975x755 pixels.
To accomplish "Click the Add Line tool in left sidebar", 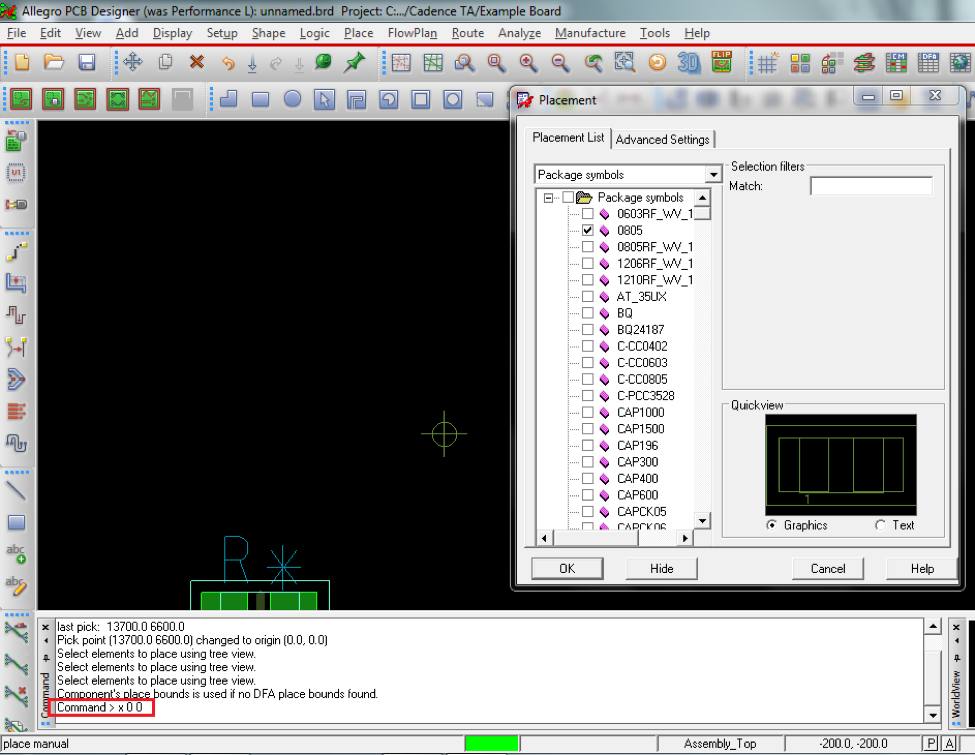I will point(16,491).
